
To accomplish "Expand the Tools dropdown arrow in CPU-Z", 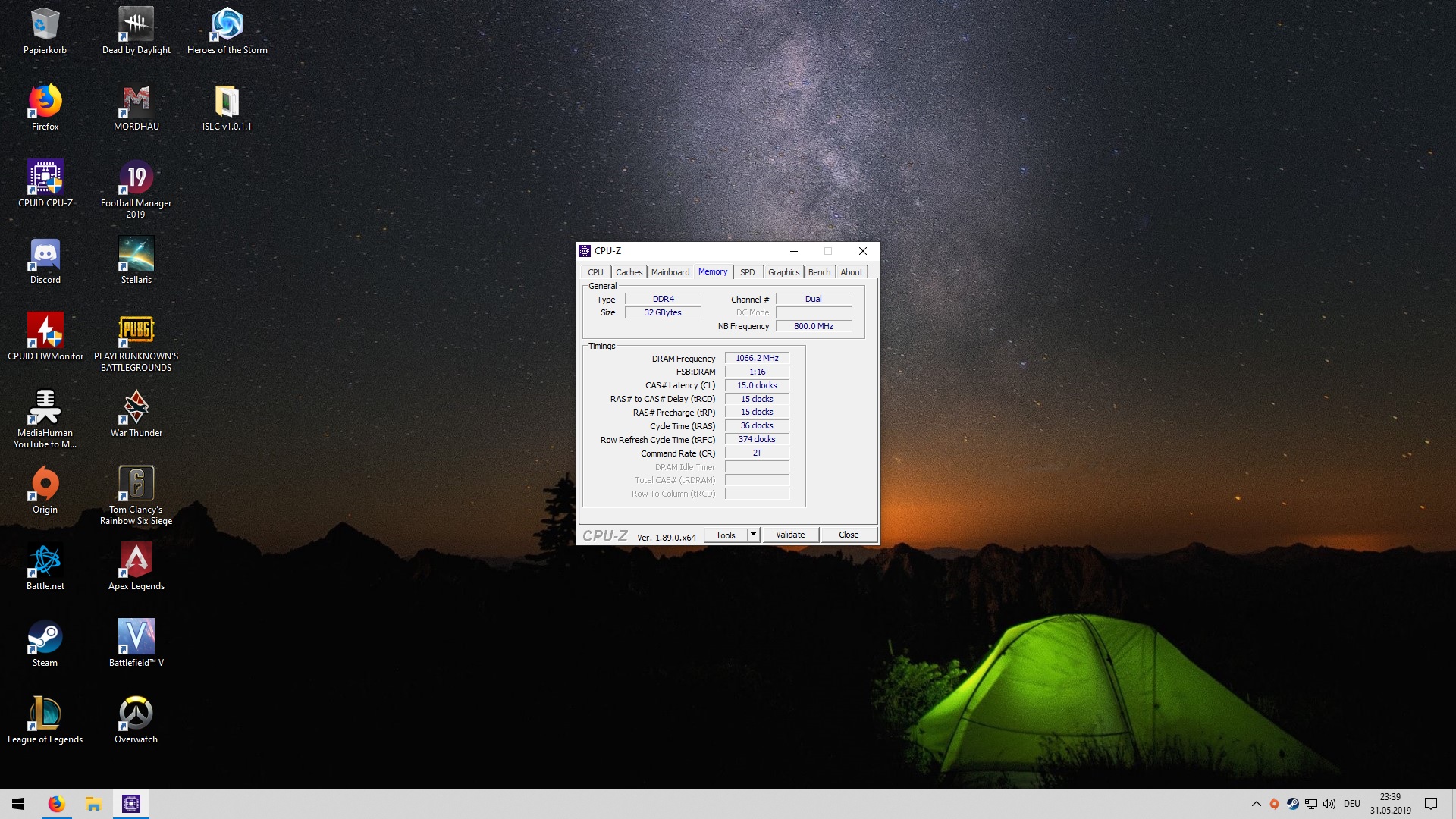I will [753, 535].
